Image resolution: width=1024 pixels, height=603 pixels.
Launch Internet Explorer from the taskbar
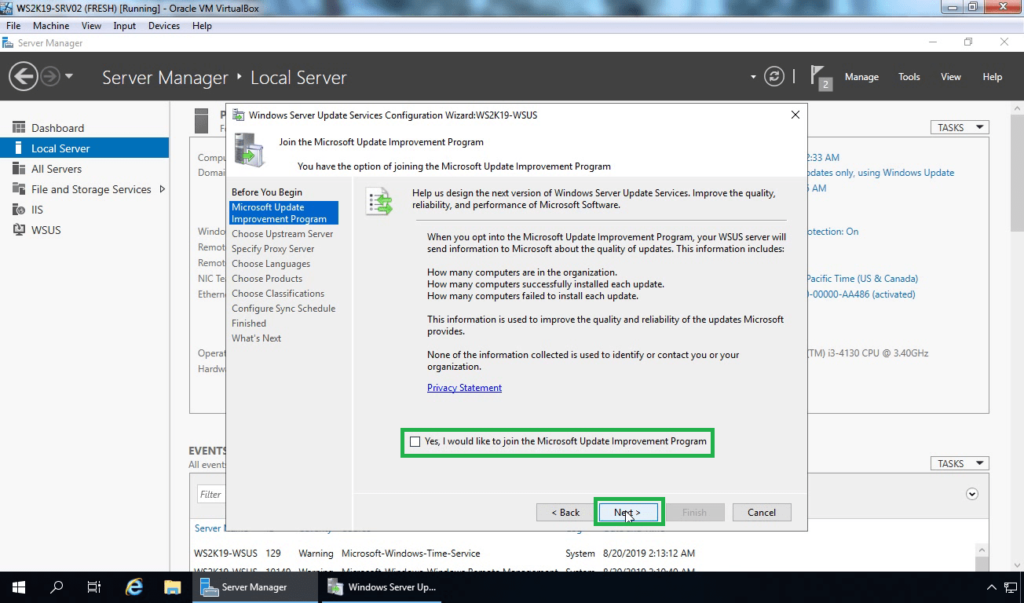(x=134, y=587)
